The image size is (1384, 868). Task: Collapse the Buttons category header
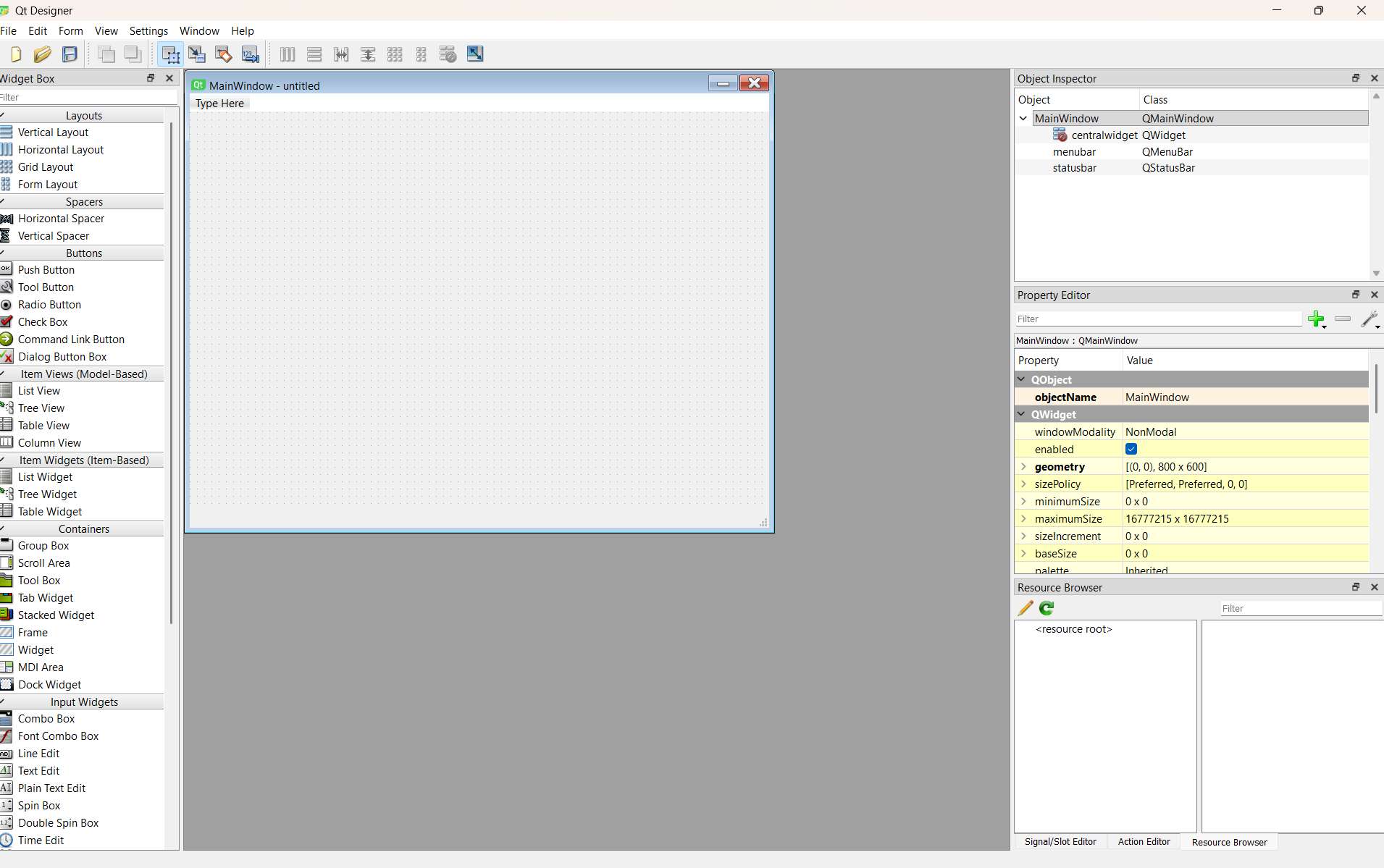(x=82, y=253)
